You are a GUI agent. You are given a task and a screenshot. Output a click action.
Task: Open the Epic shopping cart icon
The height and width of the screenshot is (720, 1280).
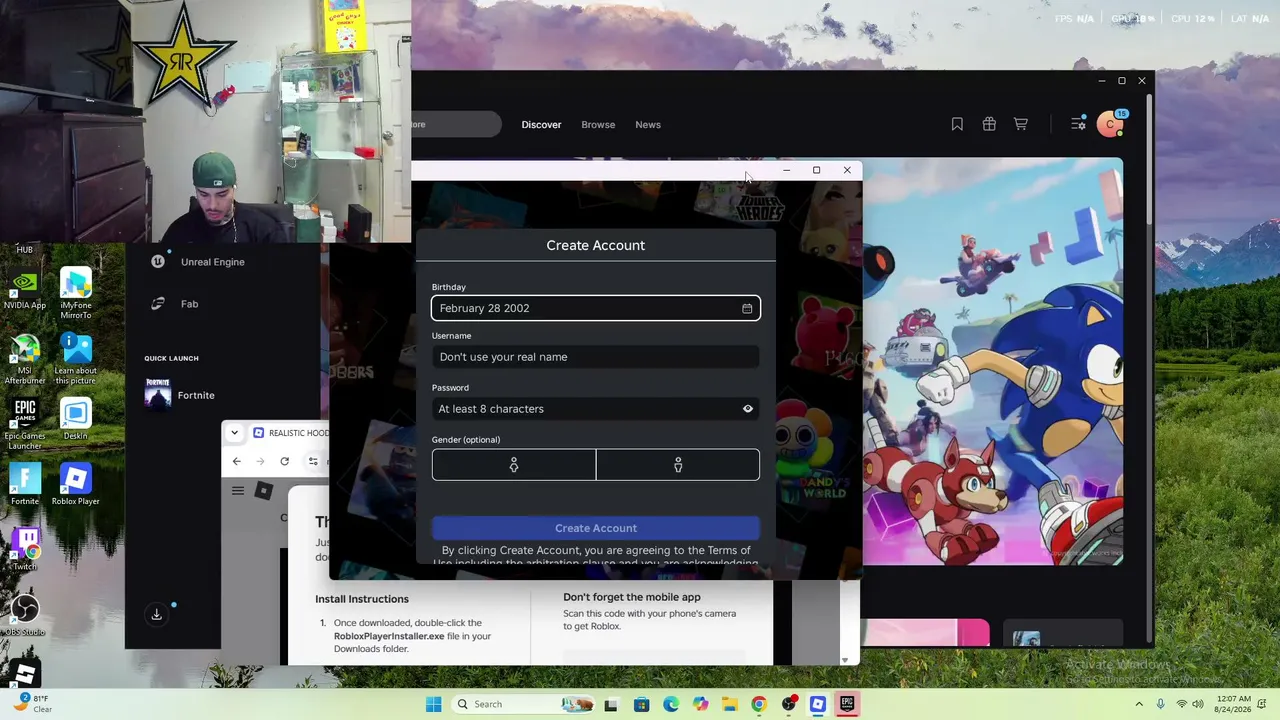(1021, 124)
